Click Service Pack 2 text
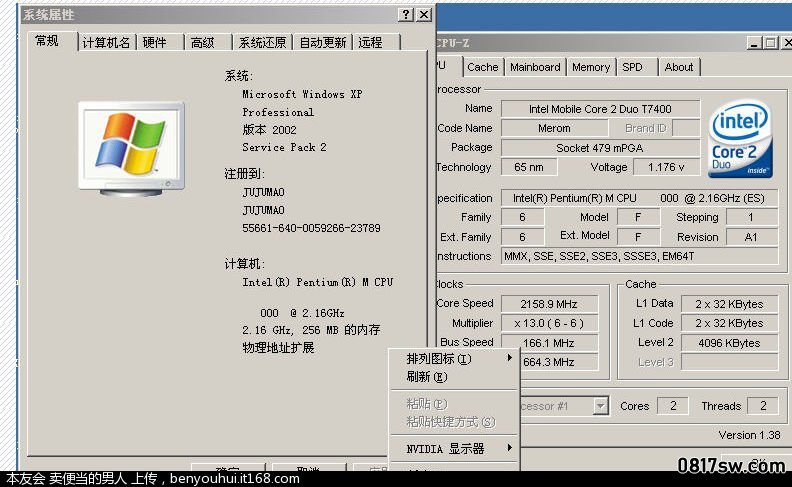The image size is (792, 487). pyautogui.click(x=284, y=148)
